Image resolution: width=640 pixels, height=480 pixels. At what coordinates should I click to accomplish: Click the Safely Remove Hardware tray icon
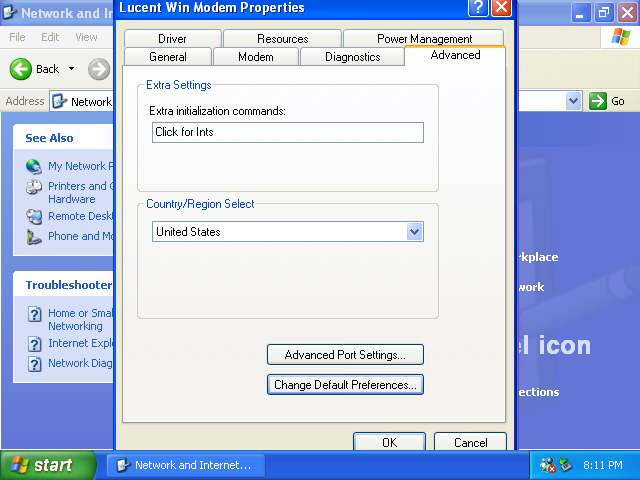tap(565, 465)
